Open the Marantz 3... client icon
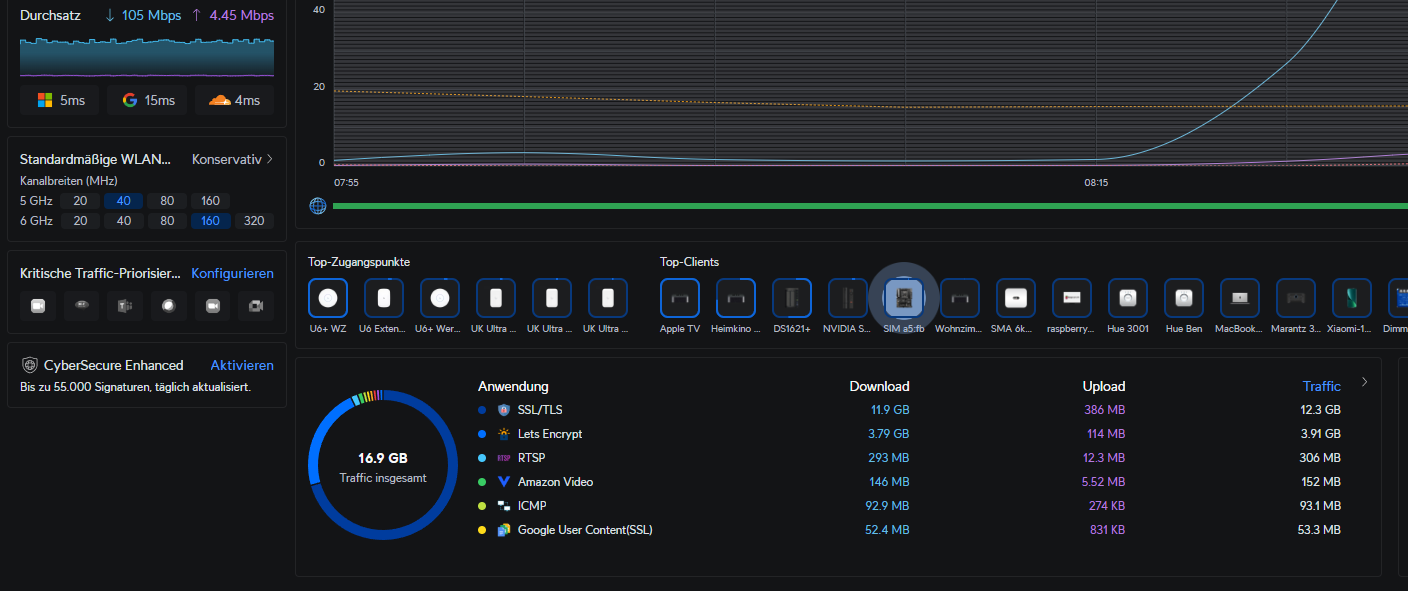The width and height of the screenshot is (1408, 591). click(1295, 298)
